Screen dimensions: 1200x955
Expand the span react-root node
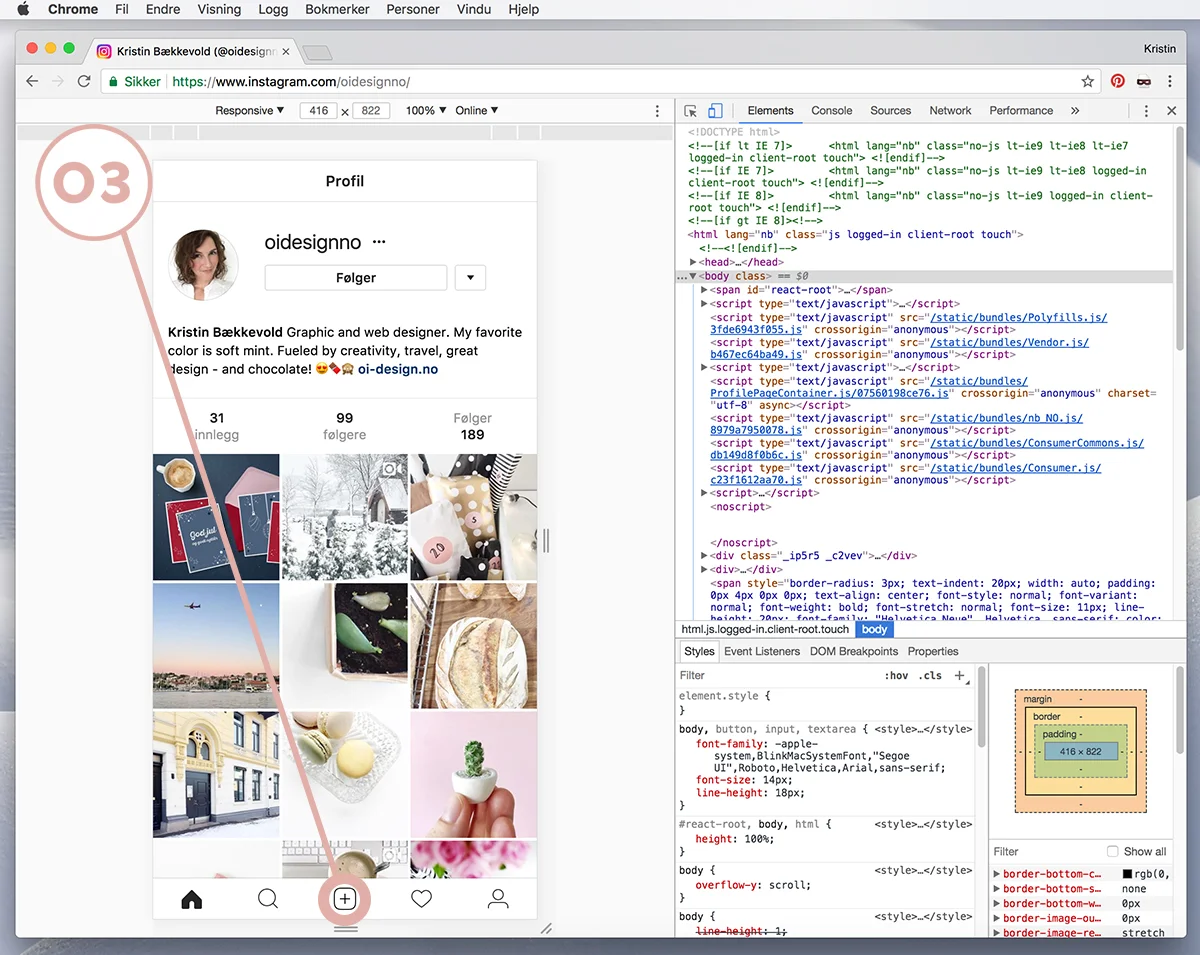pos(705,290)
